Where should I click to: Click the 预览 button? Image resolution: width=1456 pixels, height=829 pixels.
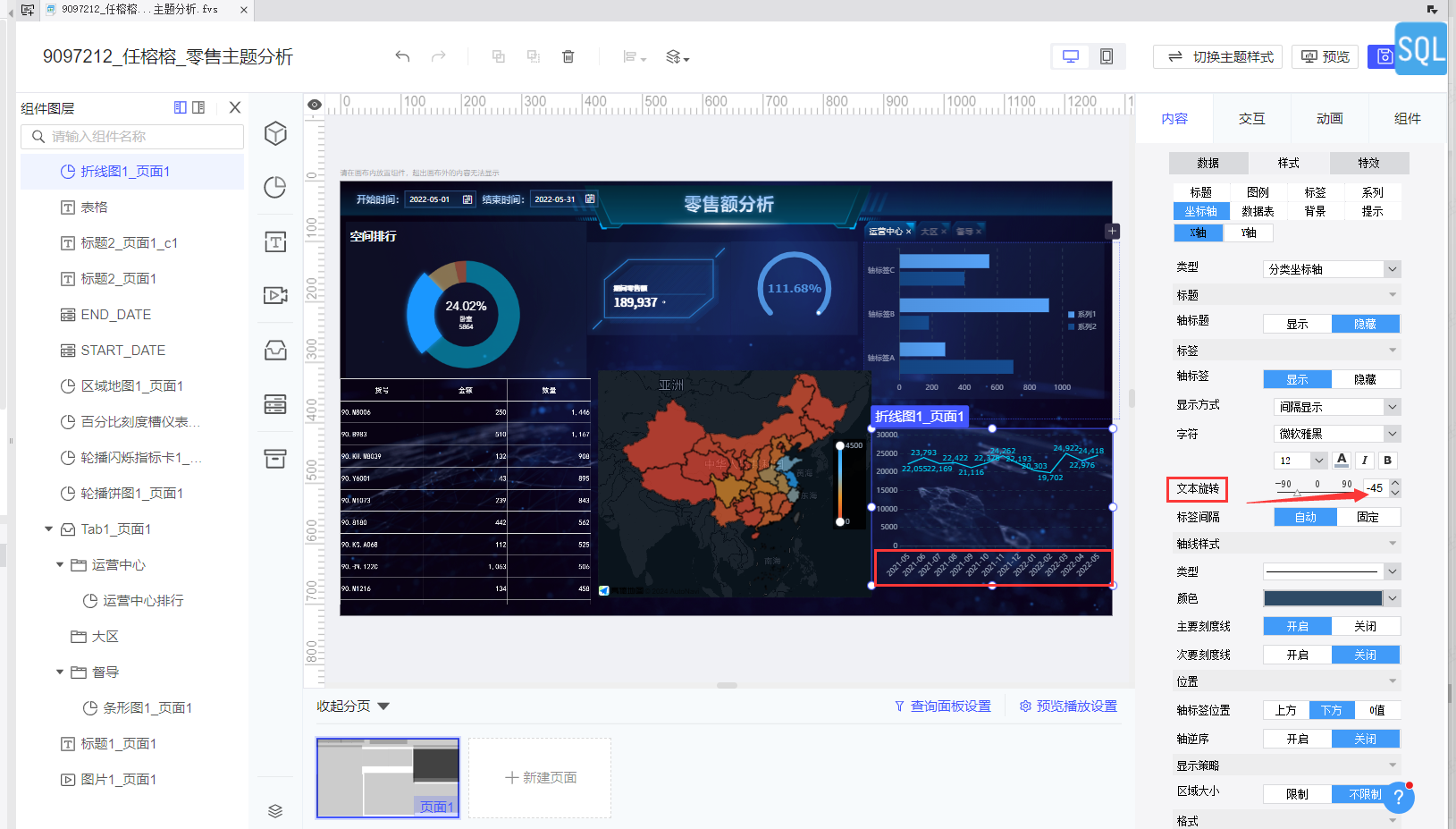pos(1325,56)
